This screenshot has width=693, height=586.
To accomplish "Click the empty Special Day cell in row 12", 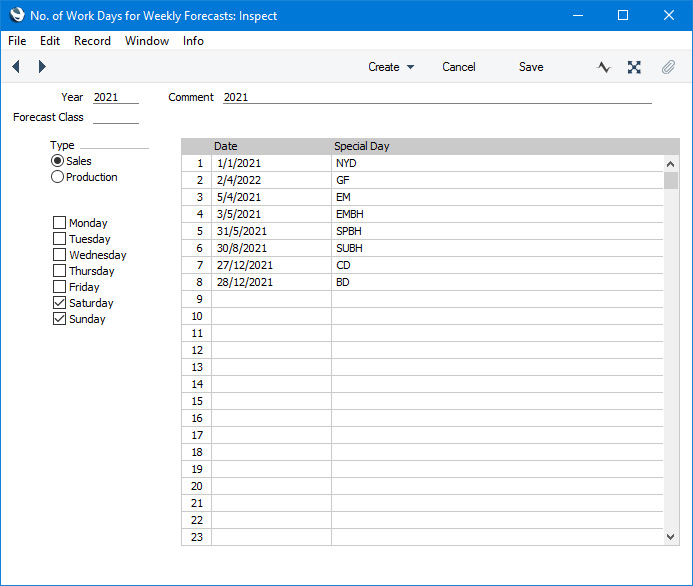I will tap(497, 350).
